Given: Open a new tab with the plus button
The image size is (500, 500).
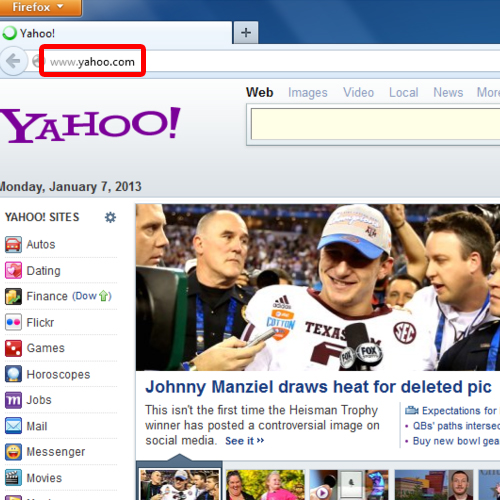Looking at the screenshot, I should click(x=246, y=33).
